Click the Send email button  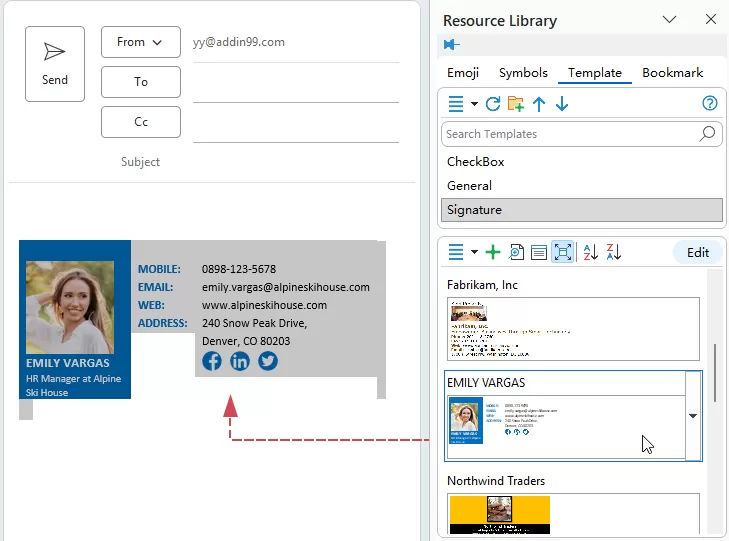55,64
